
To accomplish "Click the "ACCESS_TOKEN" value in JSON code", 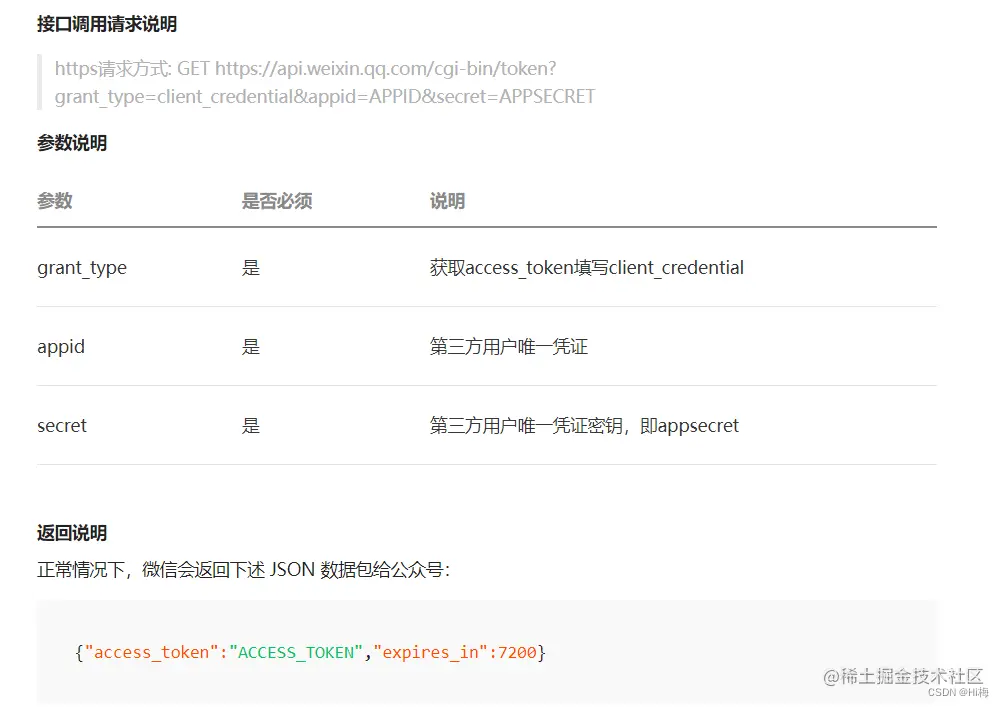I will click(296, 653).
